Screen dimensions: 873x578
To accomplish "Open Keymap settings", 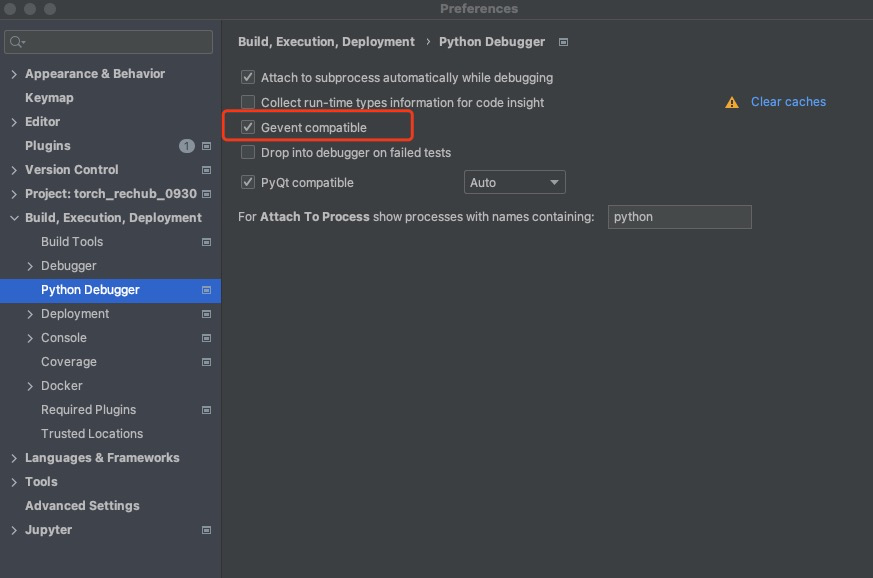I will point(49,97).
